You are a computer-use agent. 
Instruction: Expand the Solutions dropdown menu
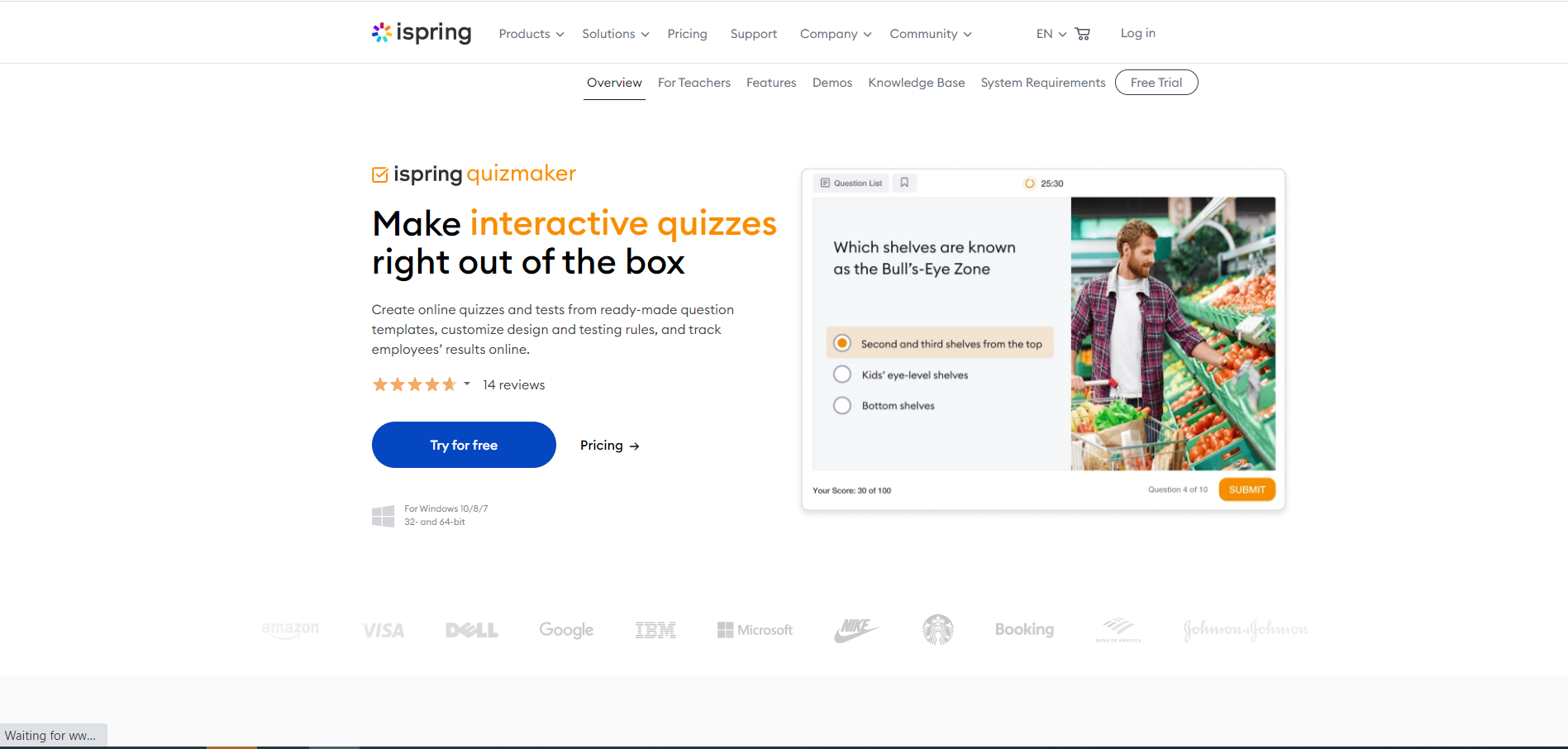click(x=616, y=34)
